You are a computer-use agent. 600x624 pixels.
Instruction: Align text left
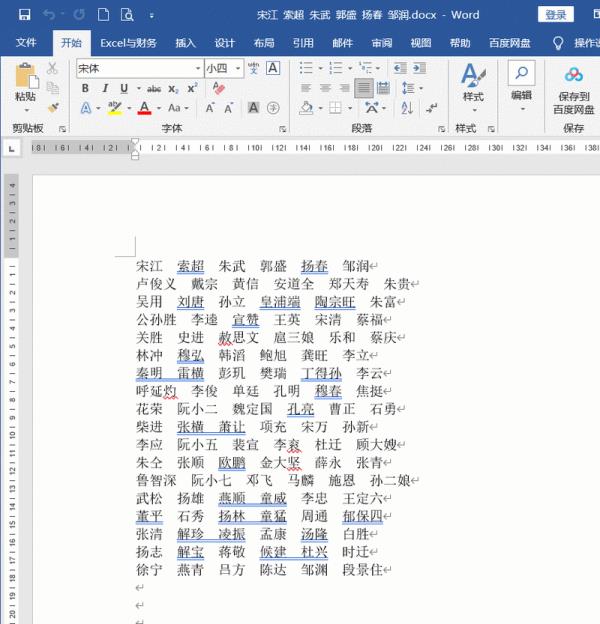tap(306, 88)
